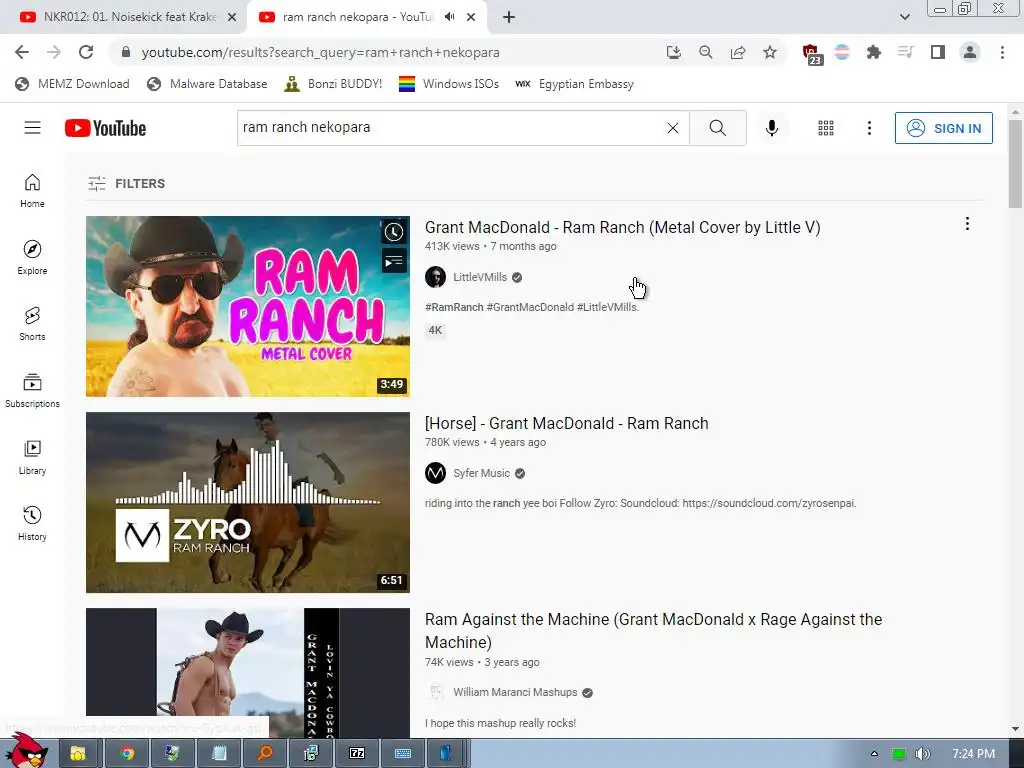The width and height of the screenshot is (1024, 768).
Task: Close the NKR012 Noisekick tab
Action: [x=232, y=17]
